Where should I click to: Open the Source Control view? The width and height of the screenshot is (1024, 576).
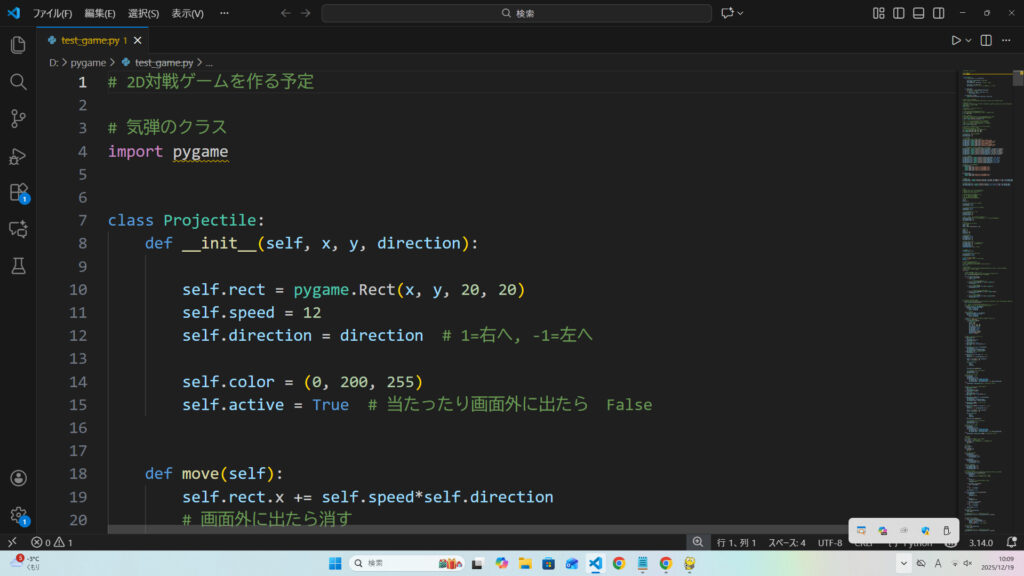point(17,119)
